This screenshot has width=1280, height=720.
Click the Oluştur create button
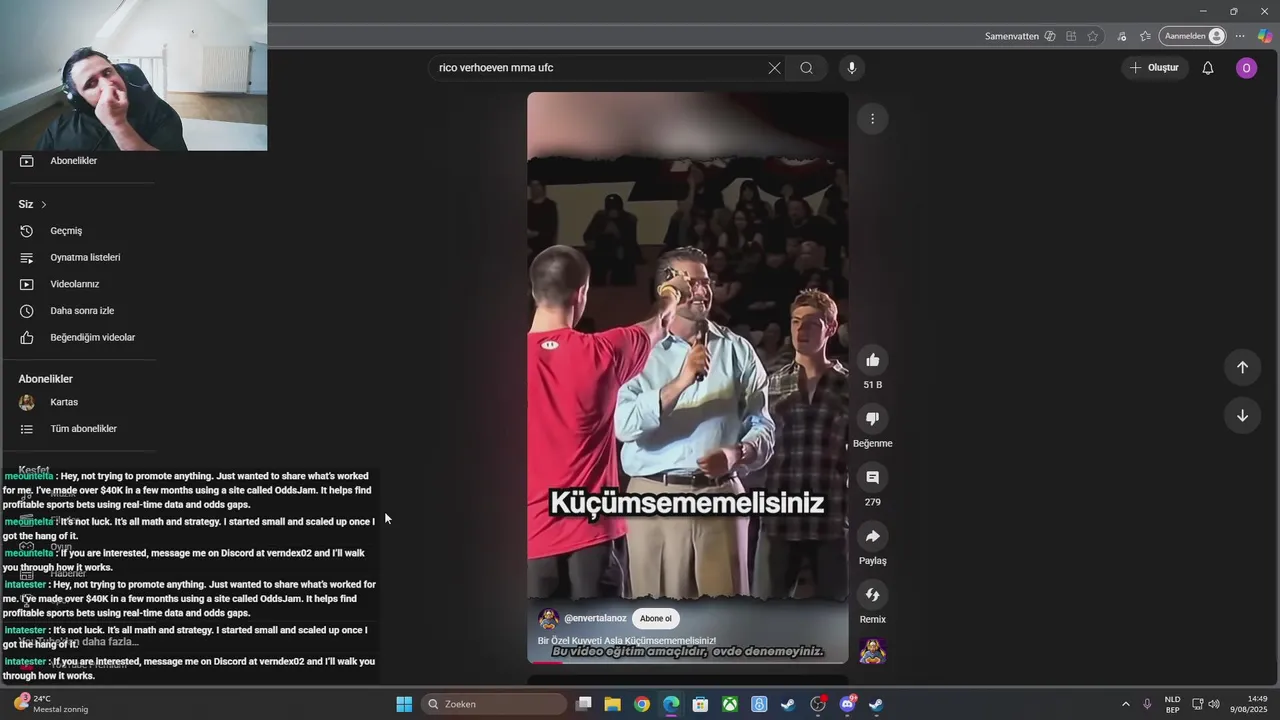[1154, 68]
